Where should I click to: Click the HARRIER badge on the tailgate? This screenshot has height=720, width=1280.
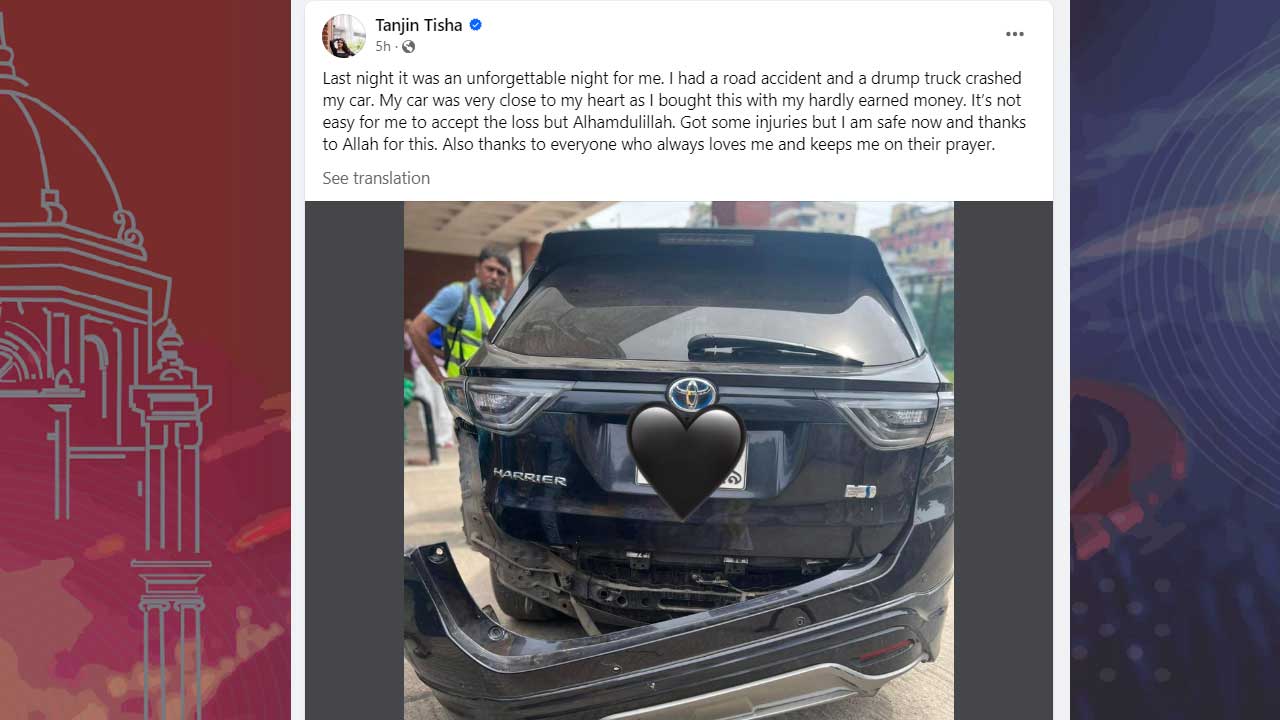coord(529,476)
